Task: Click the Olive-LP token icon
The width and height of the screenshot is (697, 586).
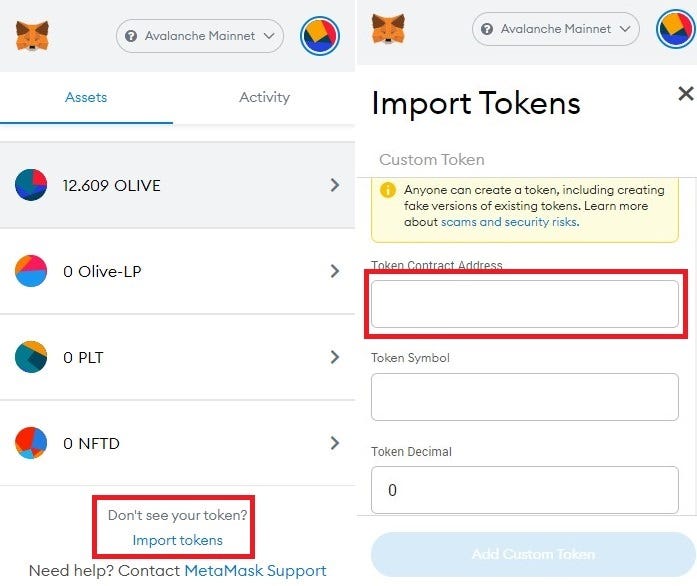Action: click(x=31, y=271)
